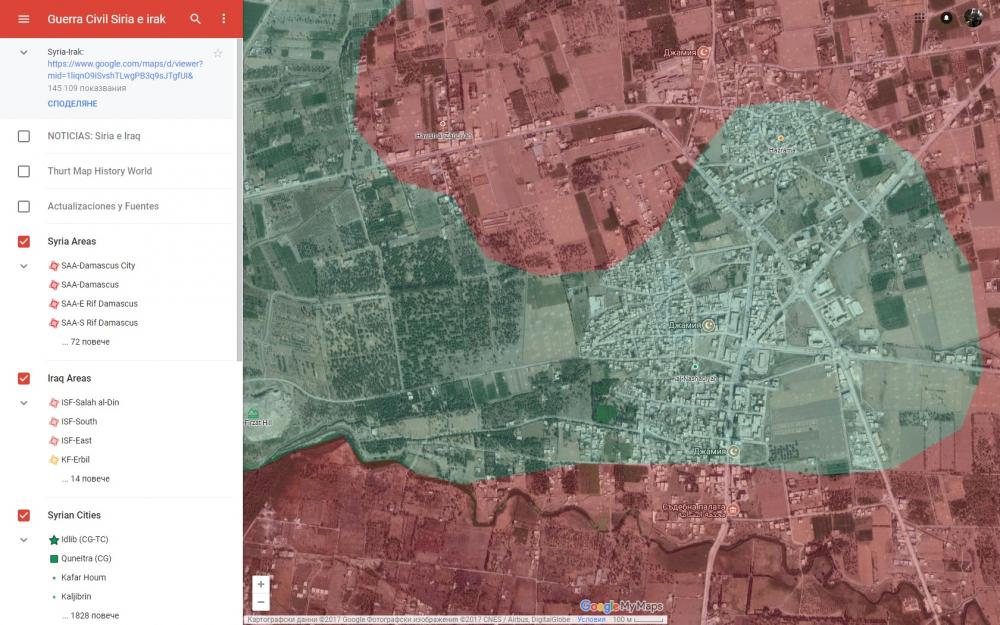The width and height of the screenshot is (1000, 625).
Task: Enable the NOTICIAS: Siria e Iraq layer
Action: (x=24, y=136)
